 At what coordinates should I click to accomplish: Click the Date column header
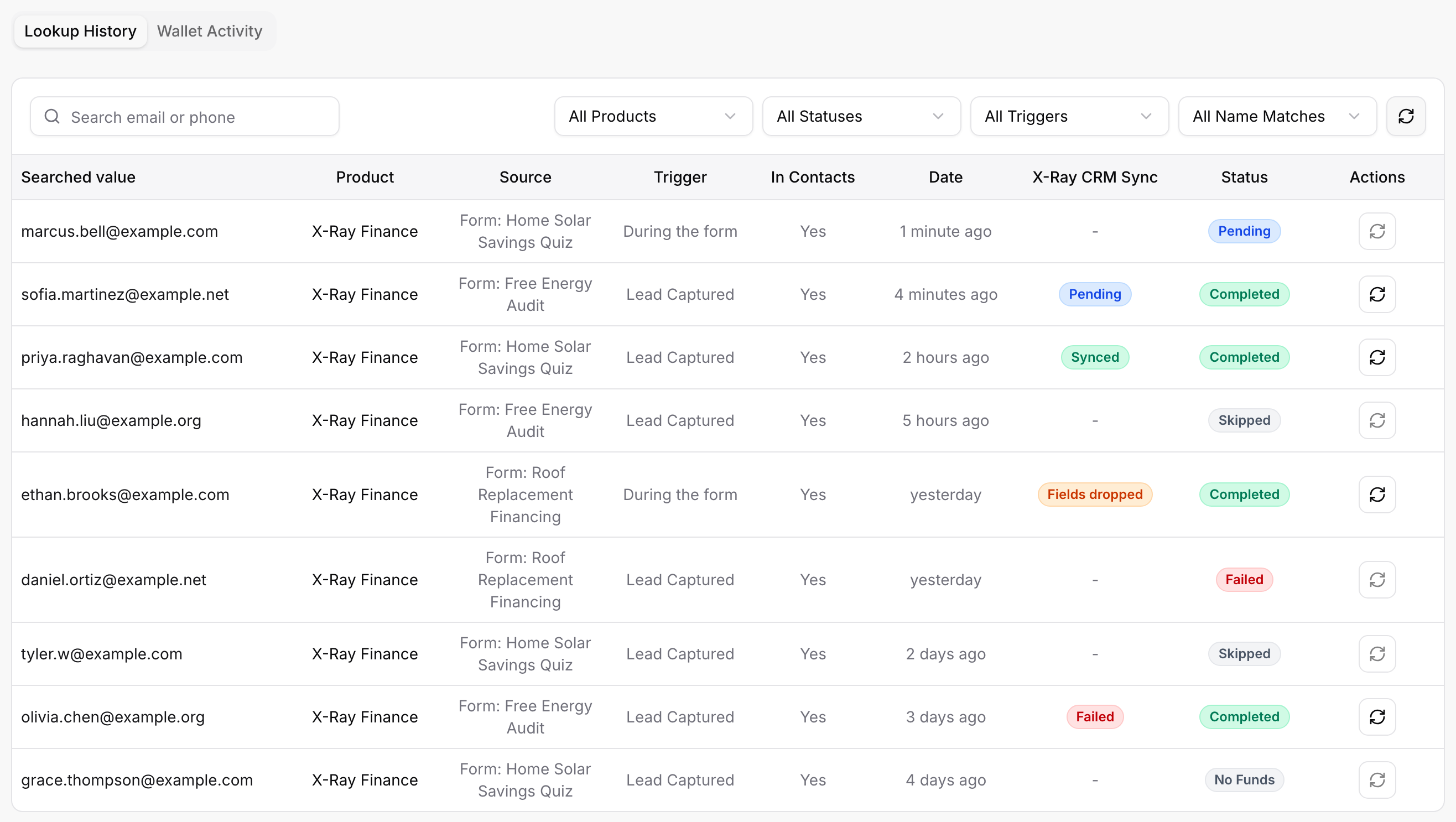point(945,178)
